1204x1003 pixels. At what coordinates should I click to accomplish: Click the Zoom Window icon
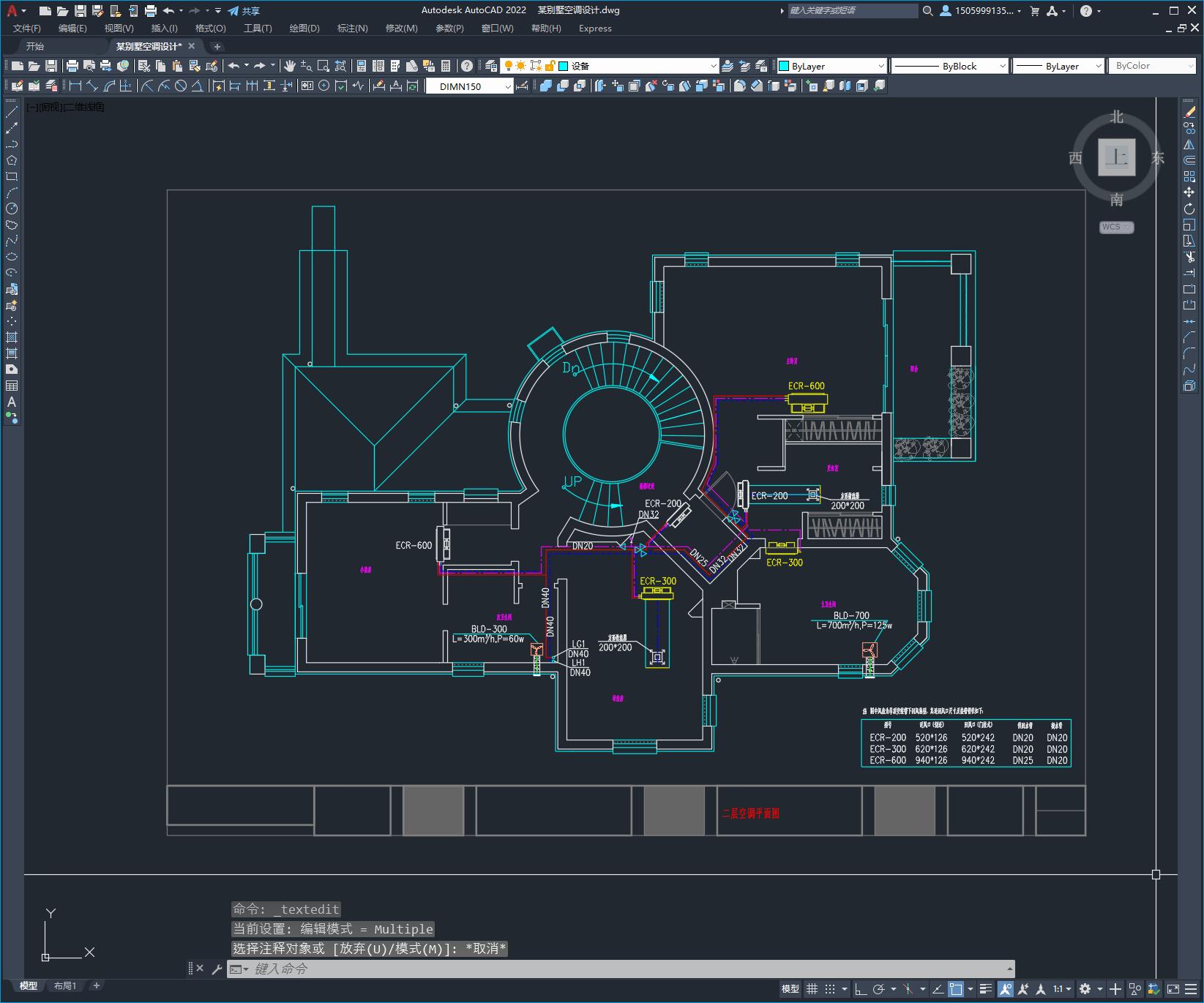324,66
